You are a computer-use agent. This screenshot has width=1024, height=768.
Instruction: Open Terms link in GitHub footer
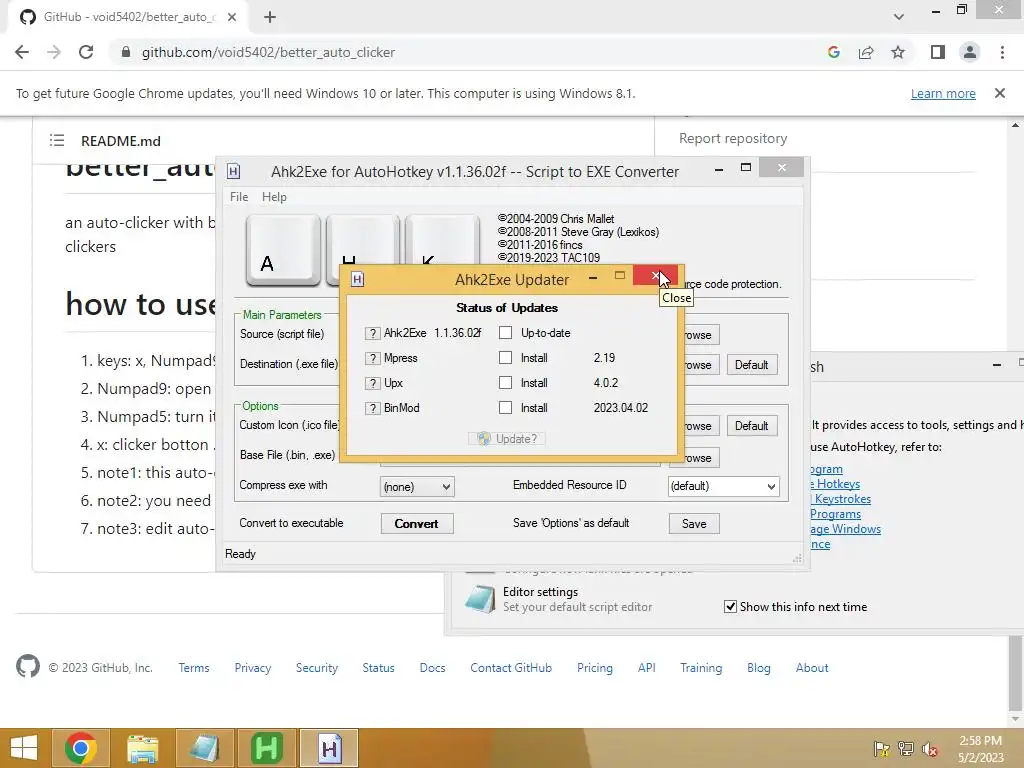tap(194, 667)
